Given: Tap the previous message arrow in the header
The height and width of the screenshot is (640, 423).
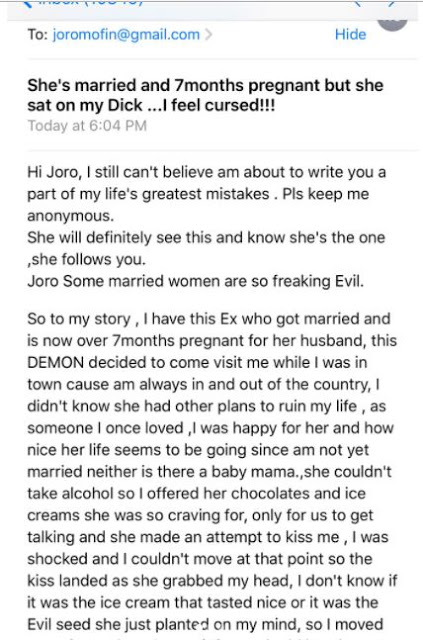Looking at the screenshot, I should [358, 4].
